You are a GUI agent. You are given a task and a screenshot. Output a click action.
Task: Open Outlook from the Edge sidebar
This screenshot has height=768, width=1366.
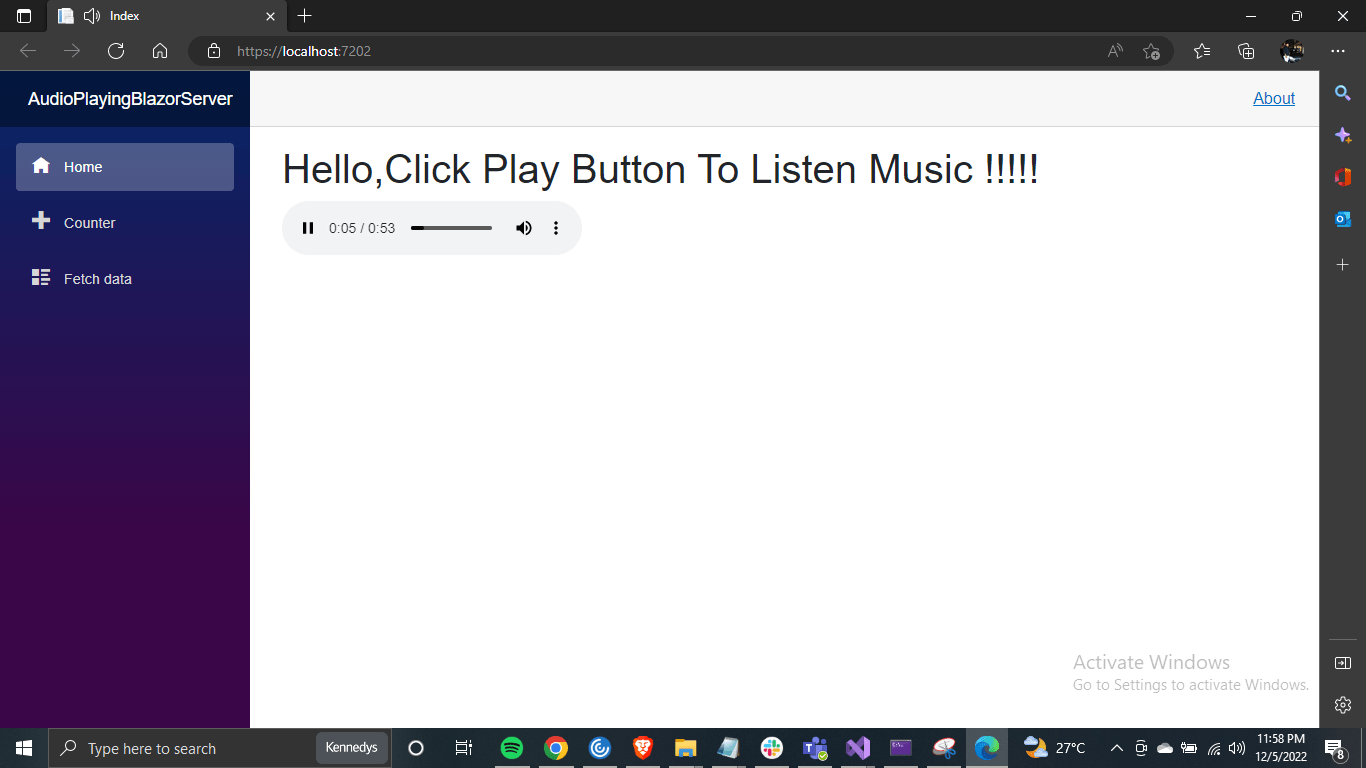[x=1342, y=218]
